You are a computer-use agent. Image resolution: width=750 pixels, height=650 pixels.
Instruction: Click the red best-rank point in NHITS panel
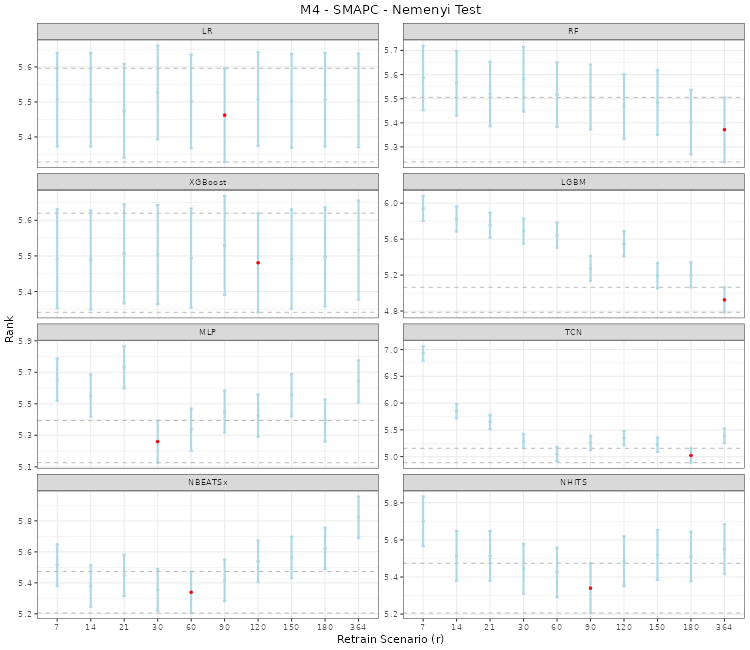point(590,588)
